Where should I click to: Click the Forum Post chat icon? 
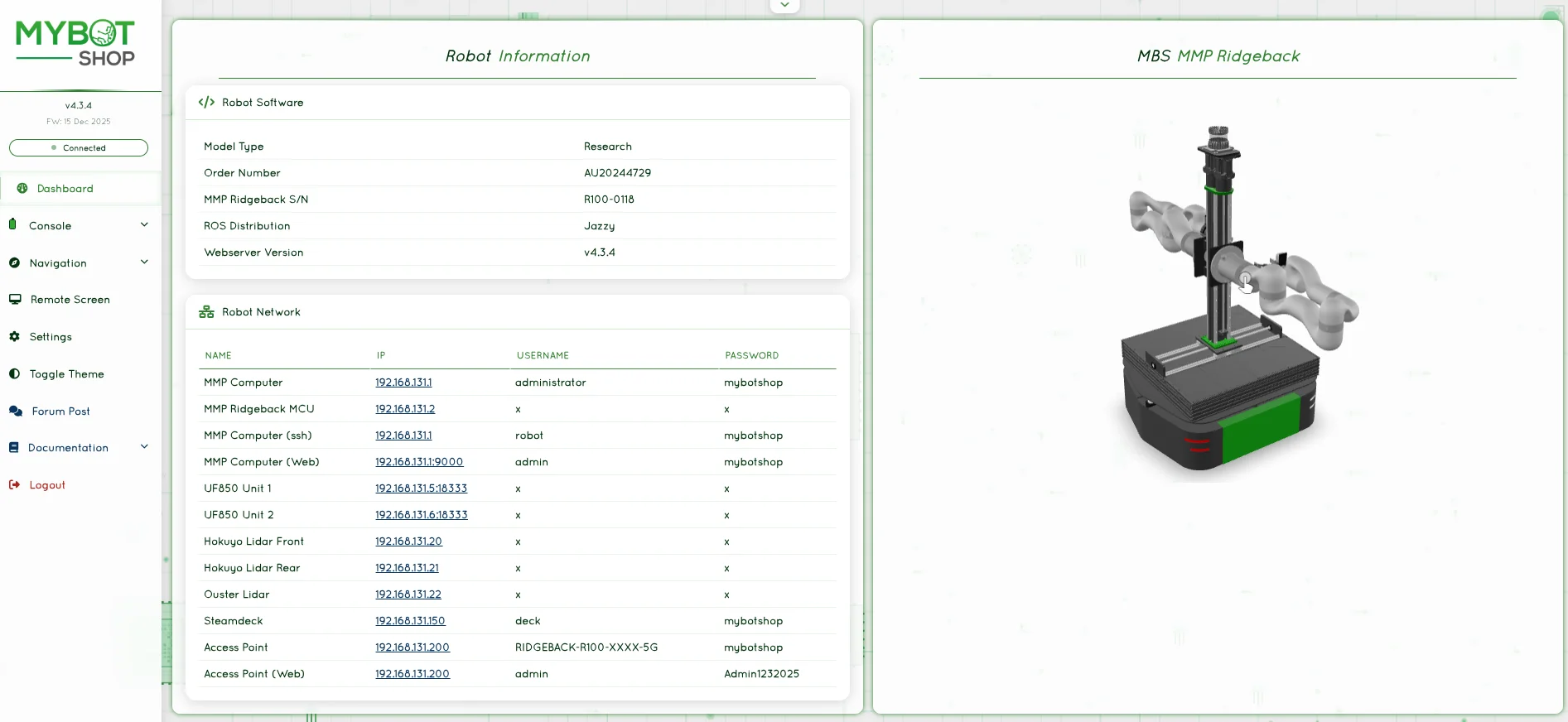pyautogui.click(x=16, y=412)
